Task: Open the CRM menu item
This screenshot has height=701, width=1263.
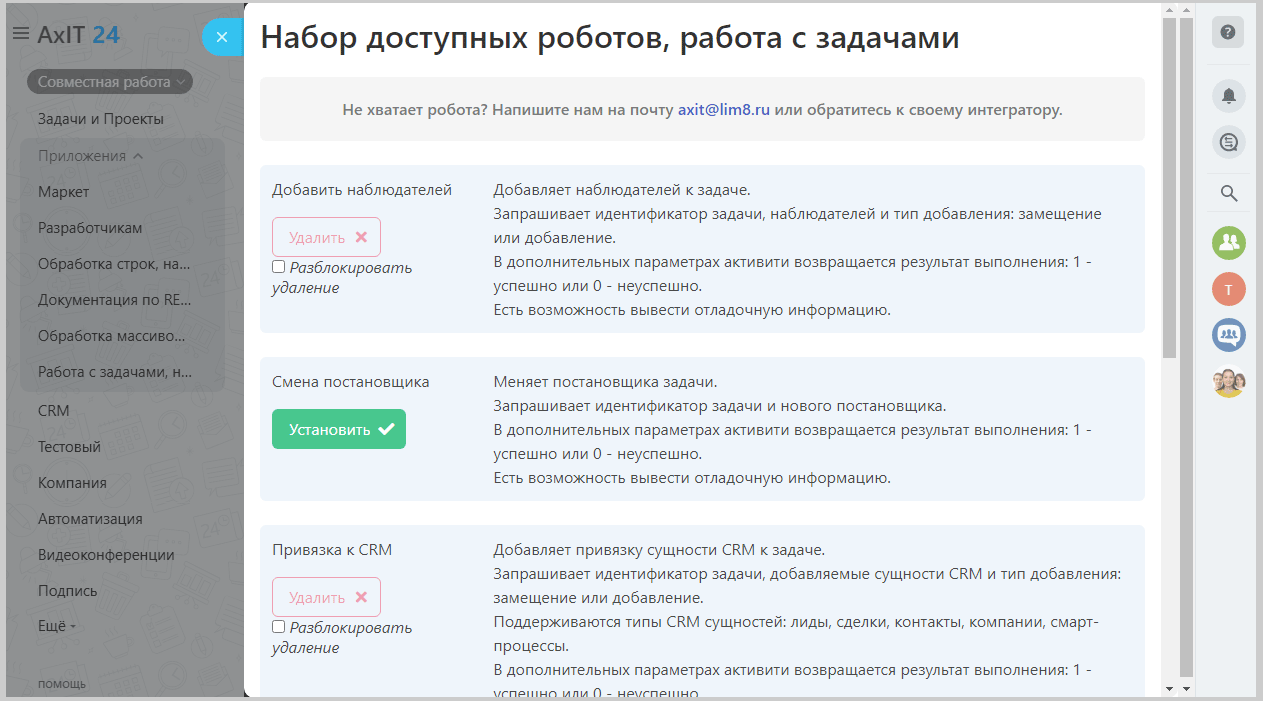Action: point(54,411)
